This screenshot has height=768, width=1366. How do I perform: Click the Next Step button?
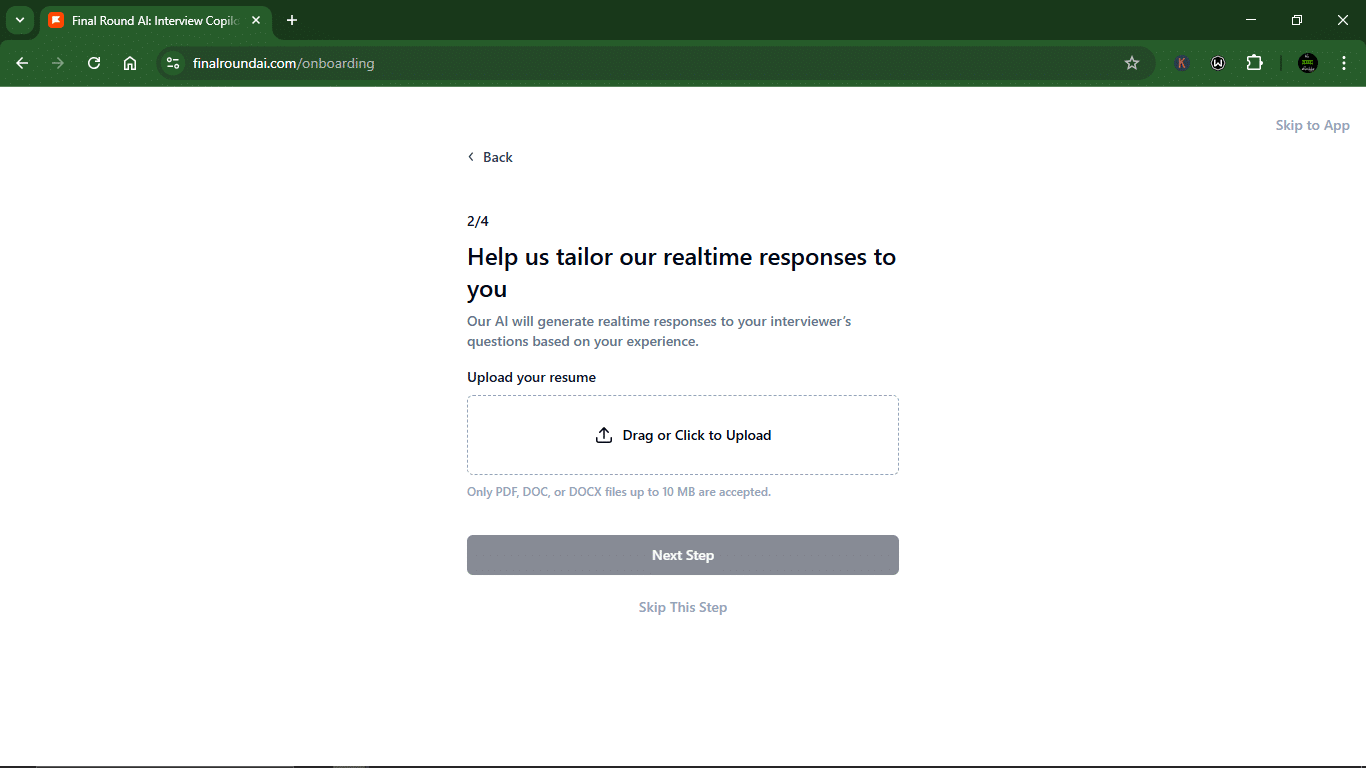(683, 555)
